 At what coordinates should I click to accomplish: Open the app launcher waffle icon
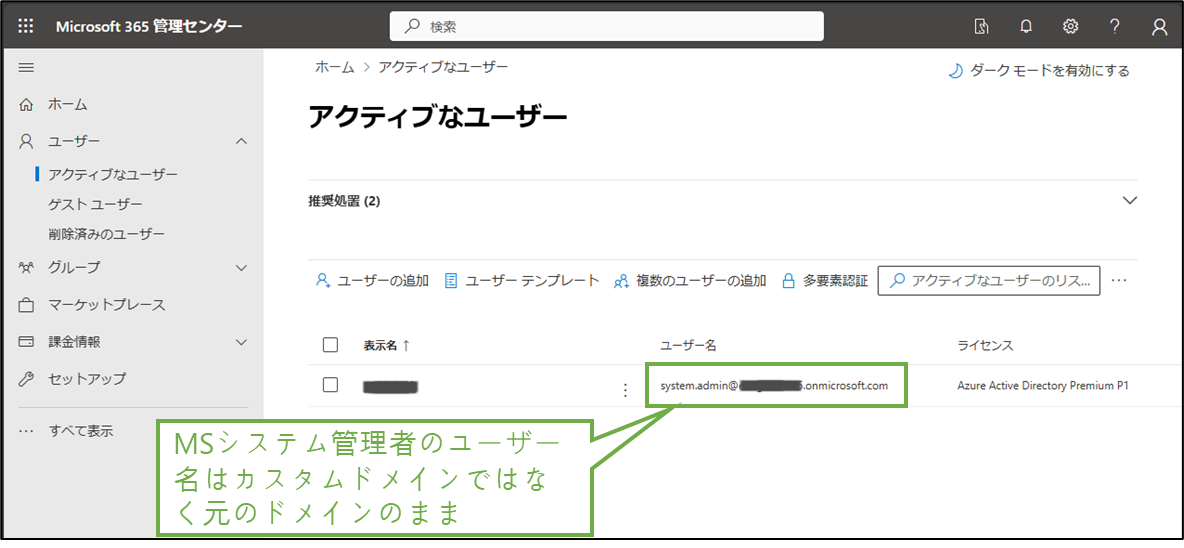[26, 27]
